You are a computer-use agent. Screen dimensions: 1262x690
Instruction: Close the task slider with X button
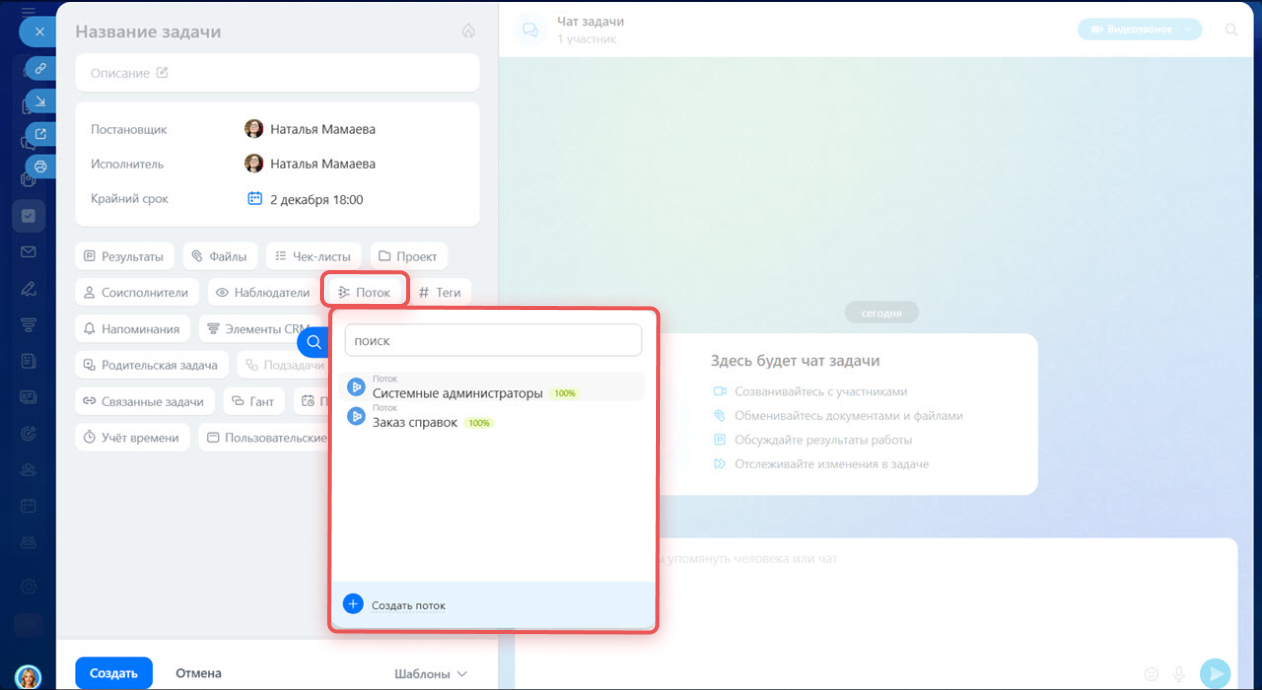tap(39, 32)
